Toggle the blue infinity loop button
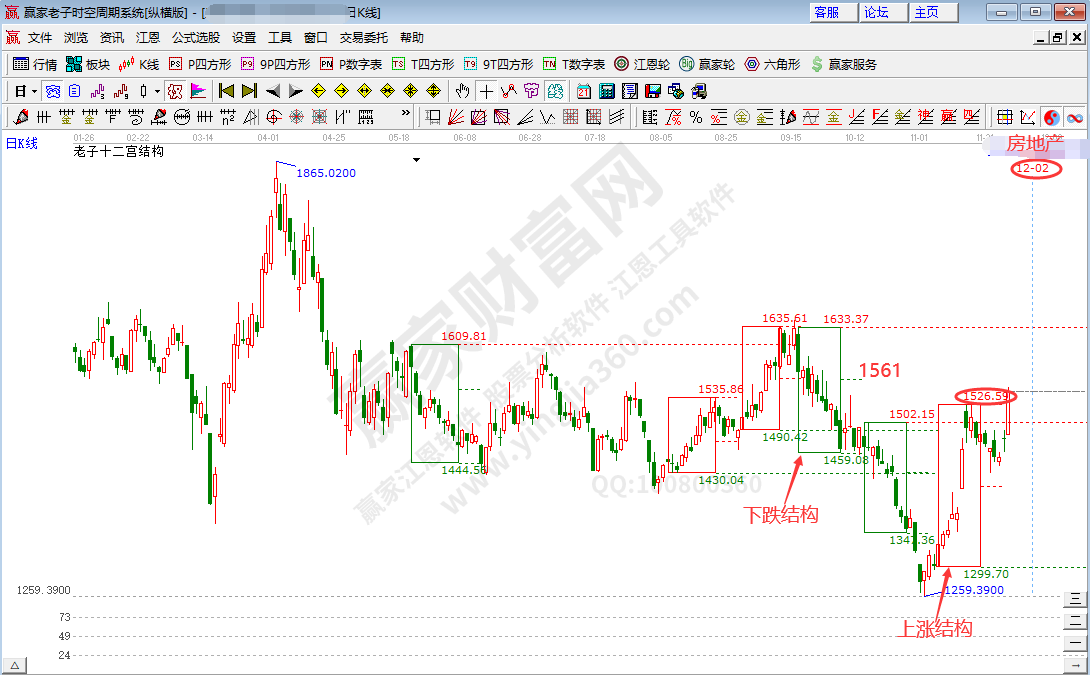 1075,117
